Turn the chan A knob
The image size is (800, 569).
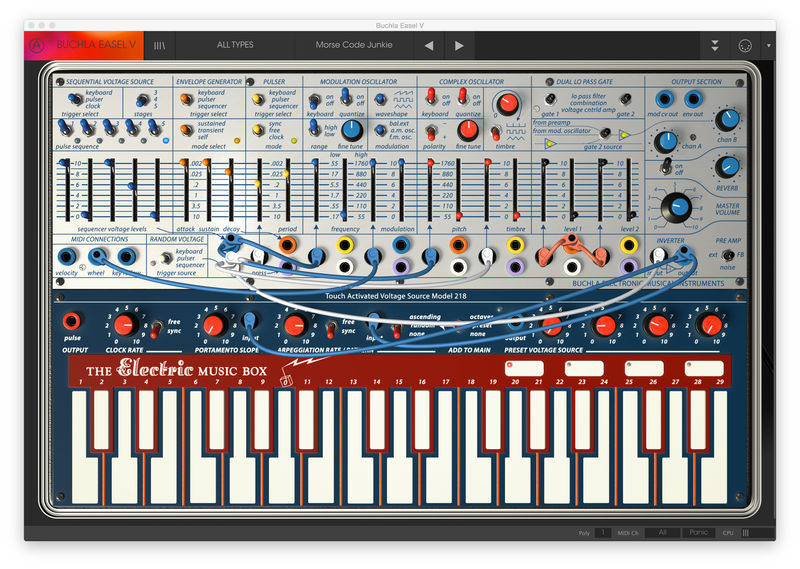click(666, 141)
